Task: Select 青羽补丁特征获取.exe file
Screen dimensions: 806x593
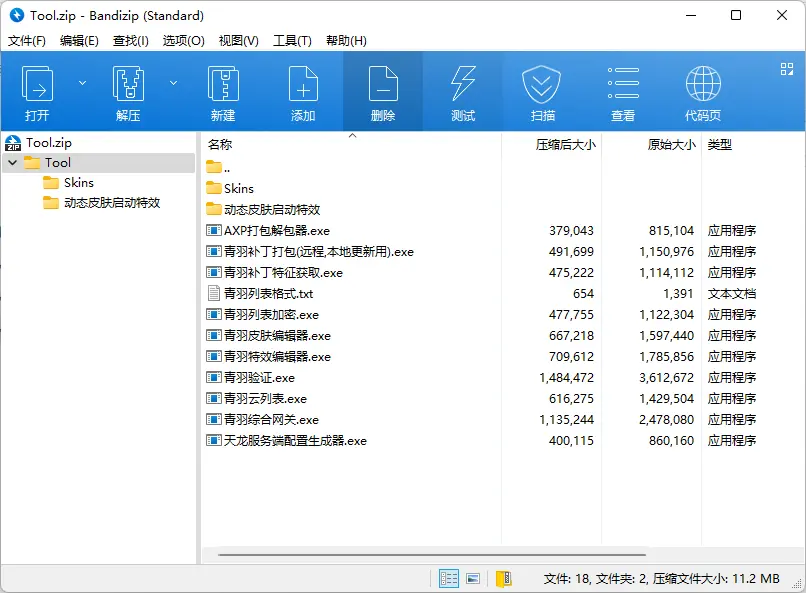Action: [274, 273]
